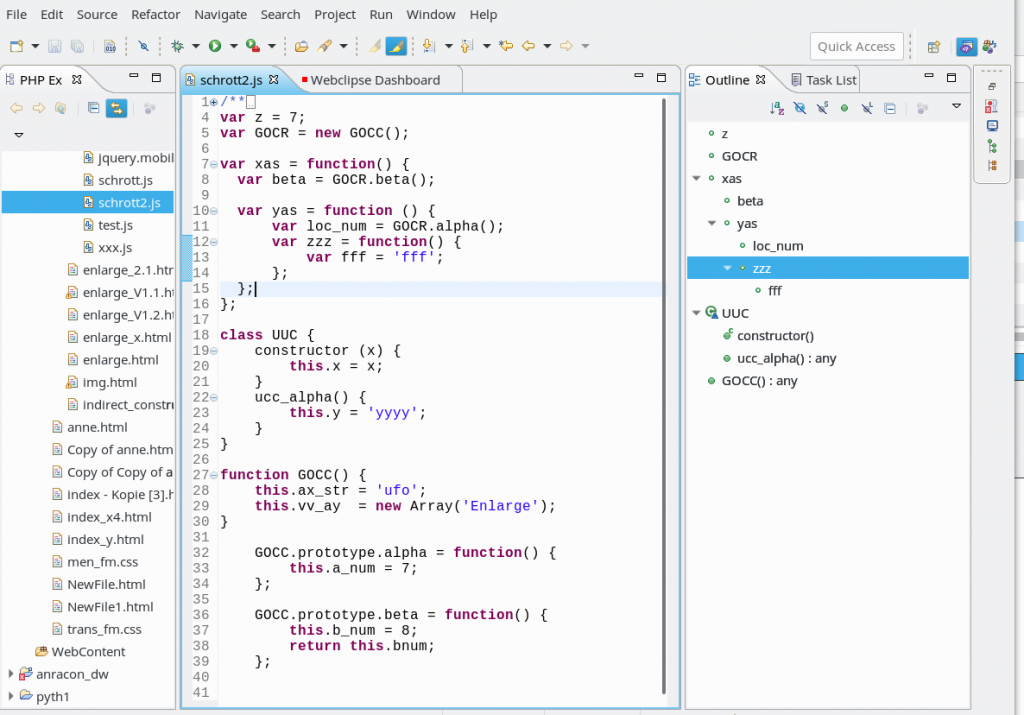
Task: Click the Save disk icon
Action: click(55, 46)
